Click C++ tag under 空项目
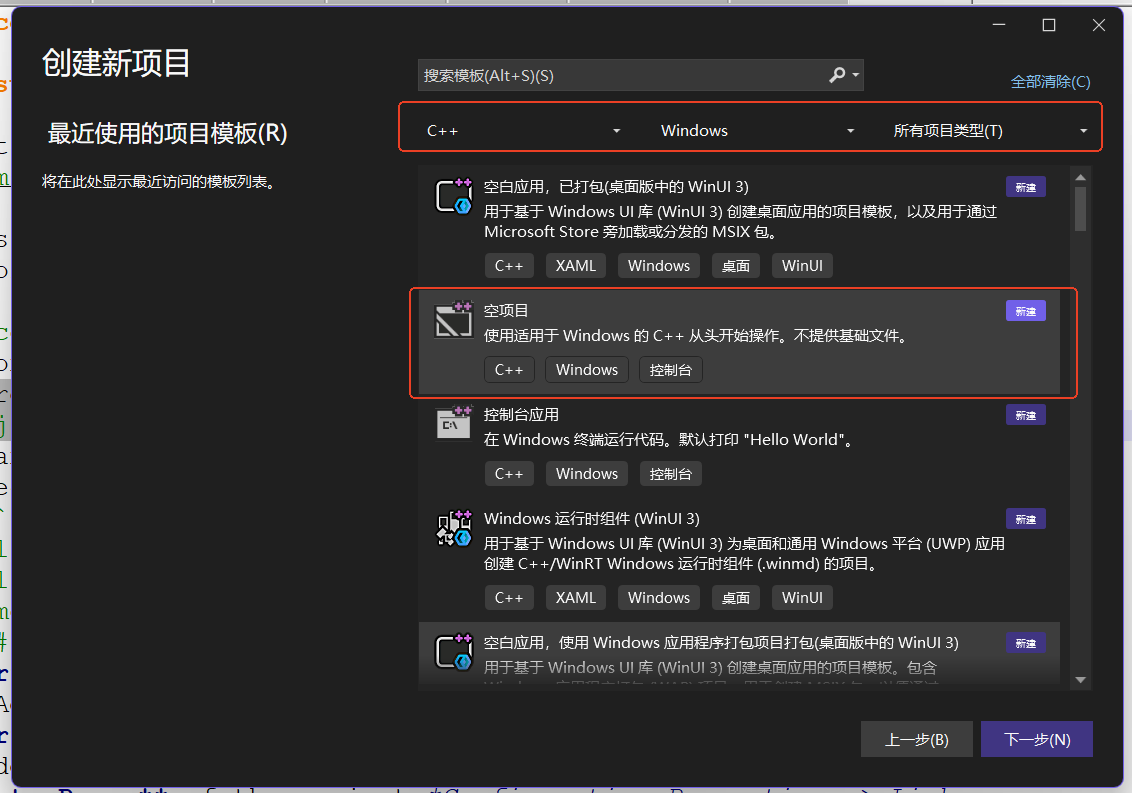 pos(509,370)
